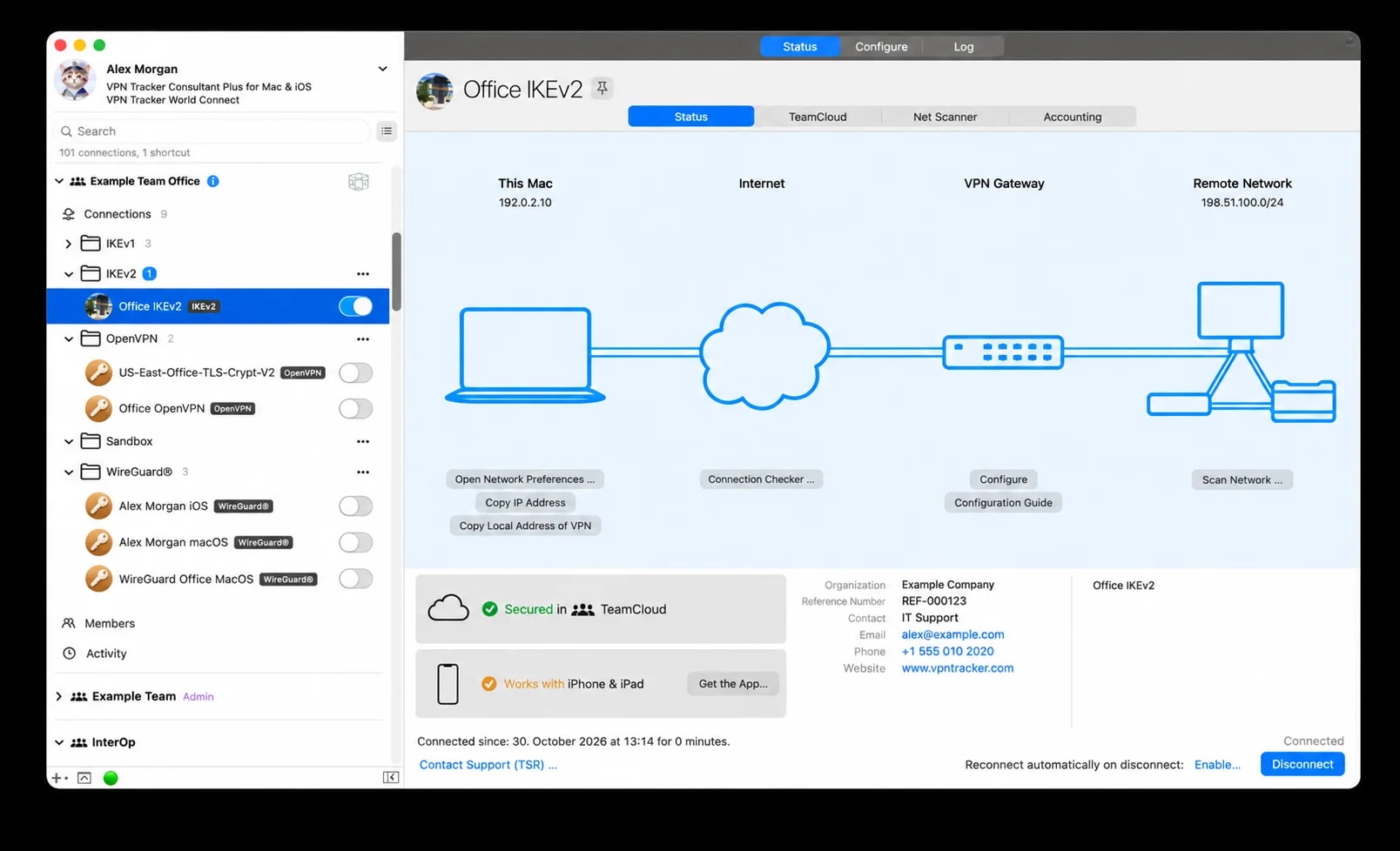The height and width of the screenshot is (851, 1400).
Task: Click the Connection Checker button
Action: coord(761,479)
